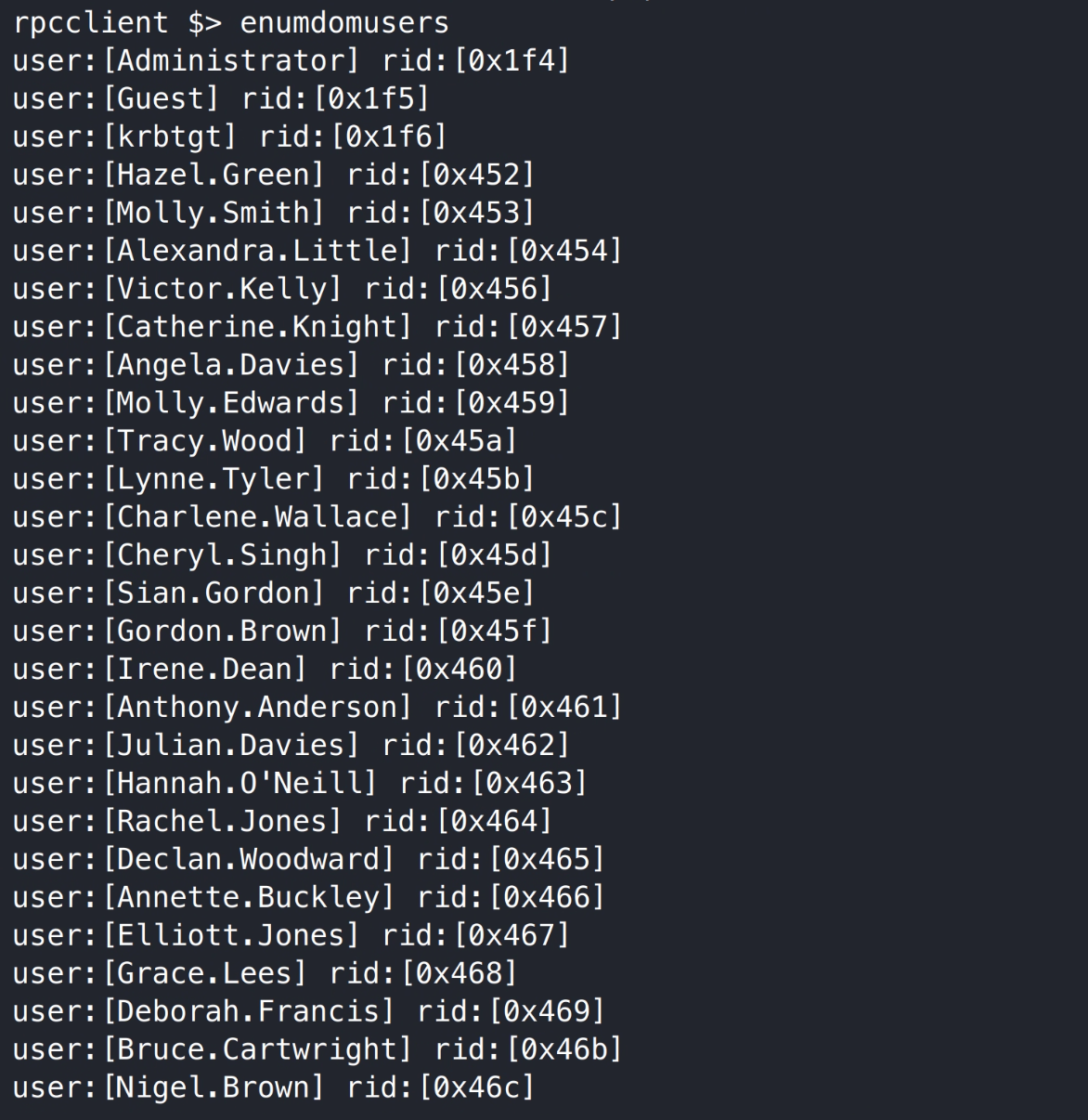Viewport: 1088px width, 1120px height.
Task: Click the Guest username
Action: (161, 98)
